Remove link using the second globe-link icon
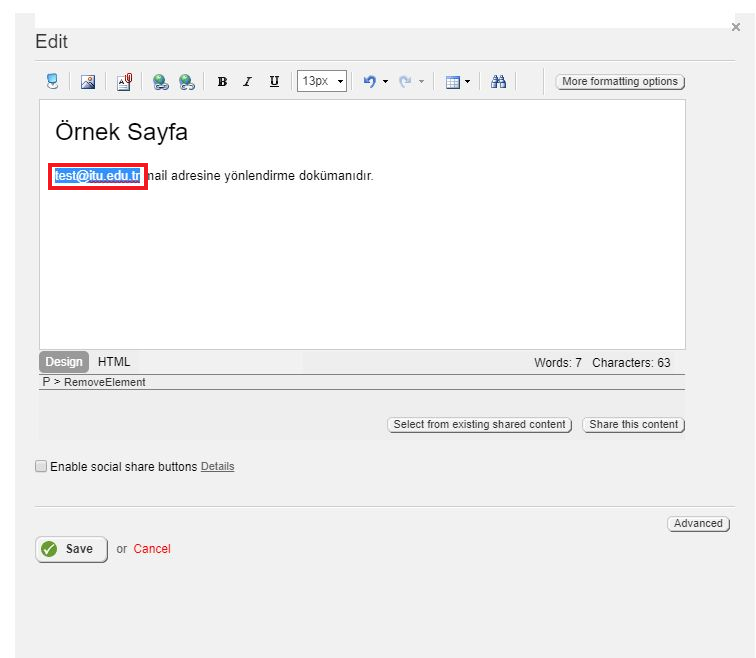 click(187, 81)
